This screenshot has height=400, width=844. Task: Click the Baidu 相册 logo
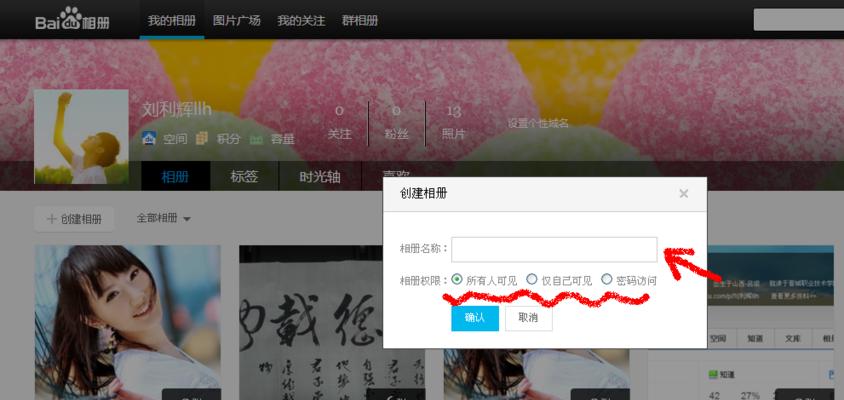pos(73,20)
